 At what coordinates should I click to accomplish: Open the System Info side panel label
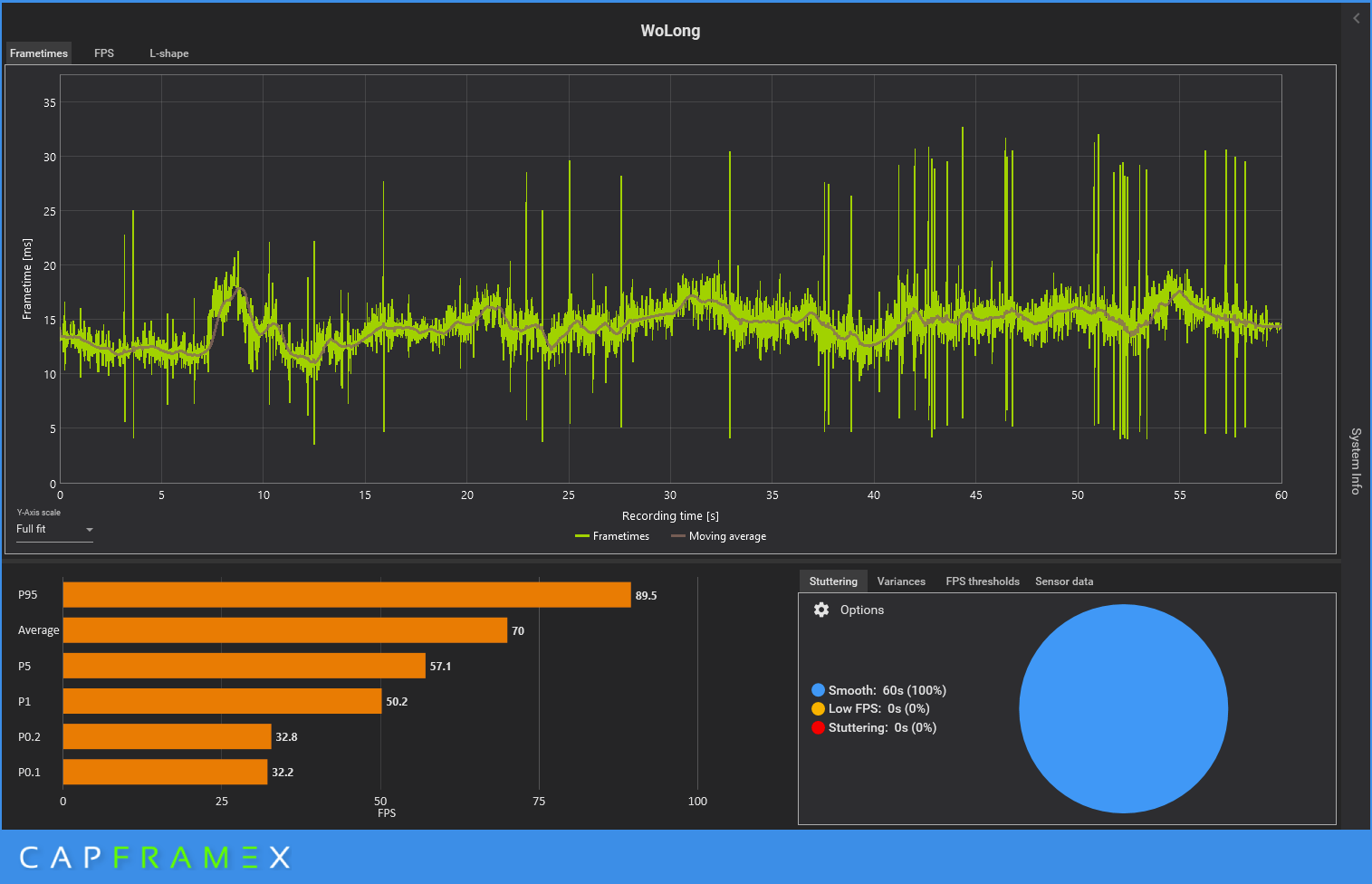(1356, 461)
